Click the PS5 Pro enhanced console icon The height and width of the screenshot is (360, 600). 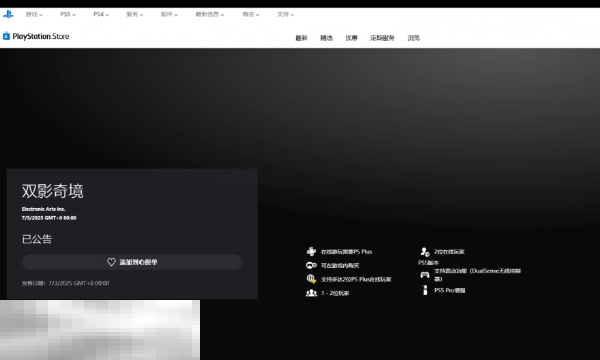tap(425, 290)
